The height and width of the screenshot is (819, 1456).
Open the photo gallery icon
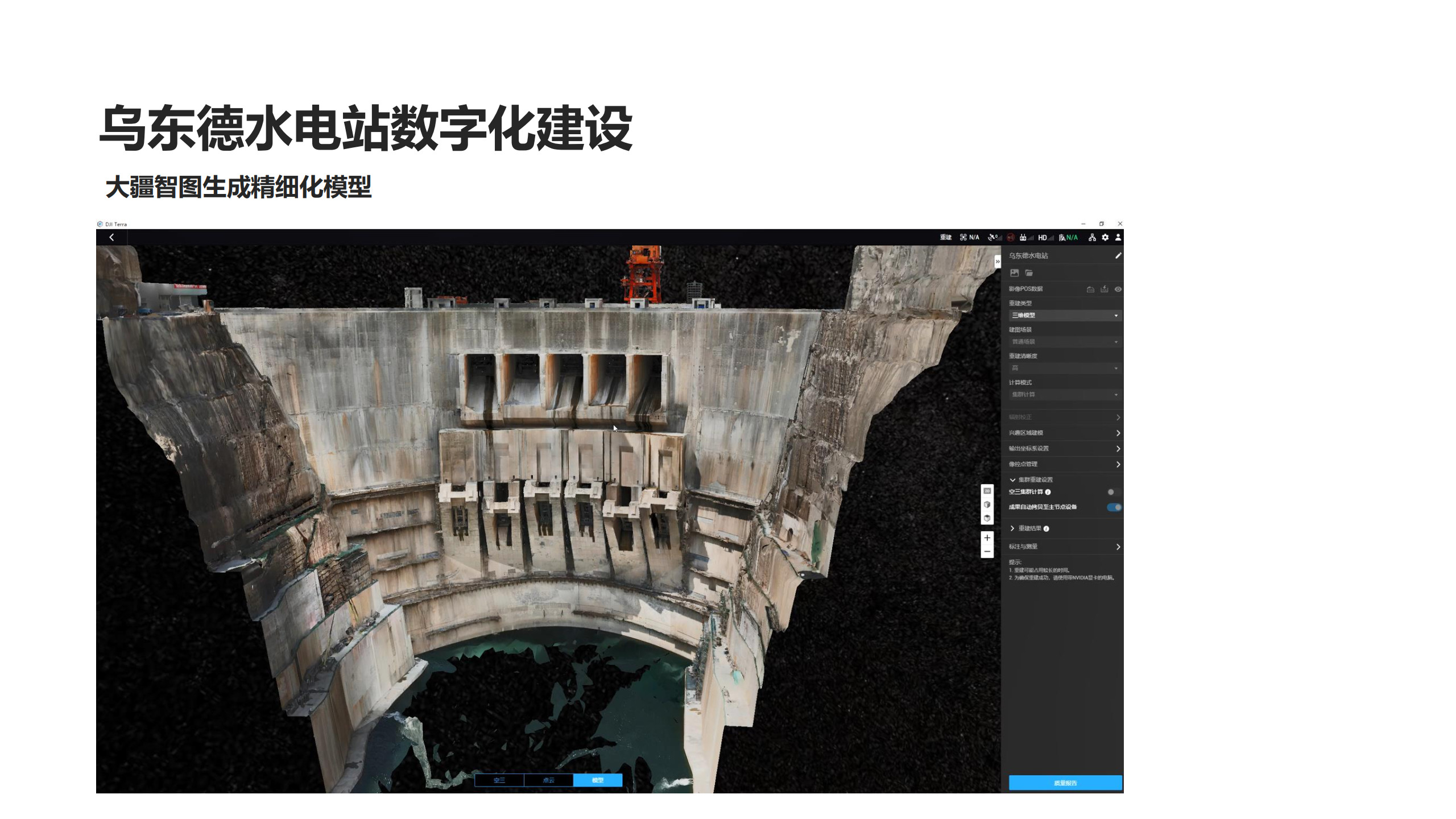(x=1014, y=273)
